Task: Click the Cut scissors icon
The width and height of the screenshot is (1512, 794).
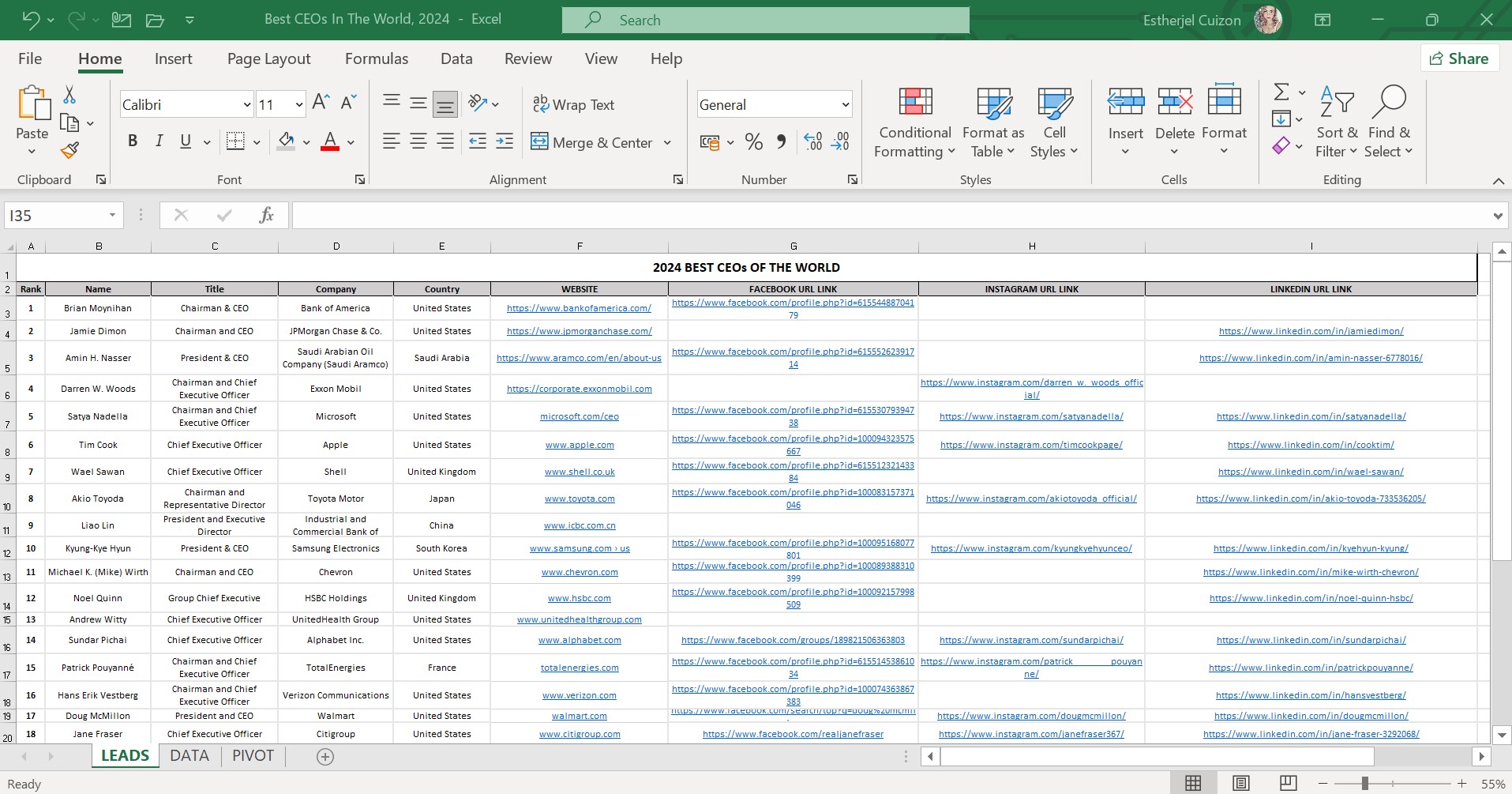Action: tap(69, 96)
